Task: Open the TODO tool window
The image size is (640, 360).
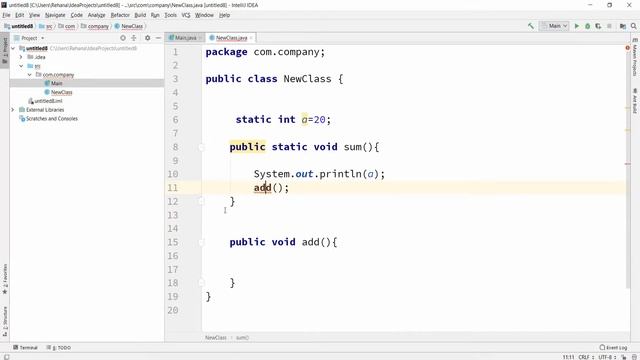Action: pos(59,348)
